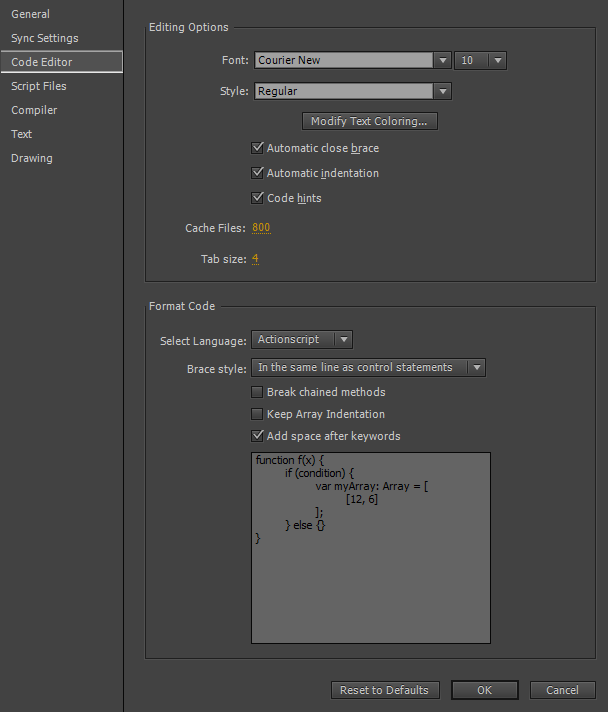Go to Script Files preferences
The image size is (608, 712).
tap(39, 86)
